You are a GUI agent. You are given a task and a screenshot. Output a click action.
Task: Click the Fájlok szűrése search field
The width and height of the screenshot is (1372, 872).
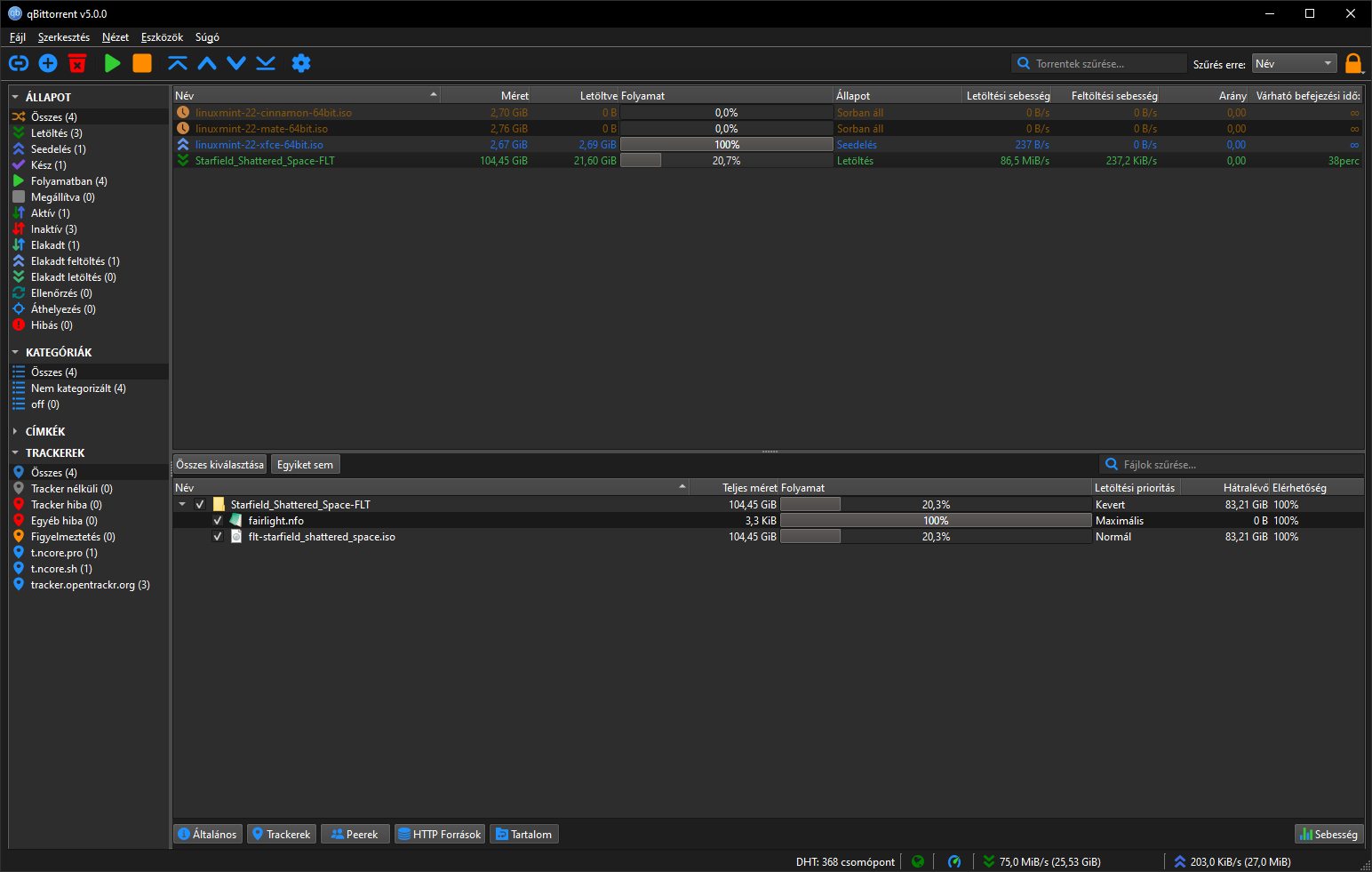pyautogui.click(x=1232, y=464)
